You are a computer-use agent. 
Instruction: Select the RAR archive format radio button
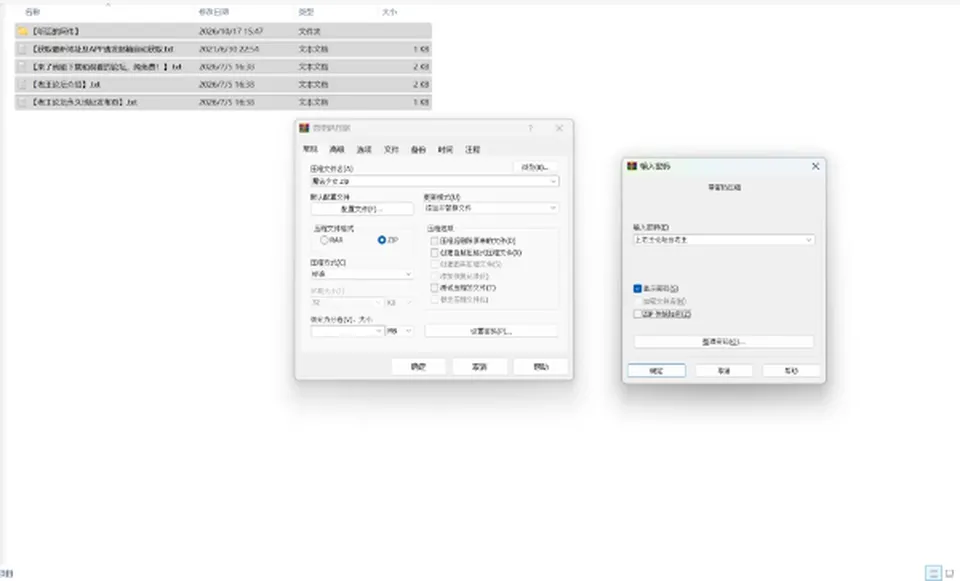(324, 240)
